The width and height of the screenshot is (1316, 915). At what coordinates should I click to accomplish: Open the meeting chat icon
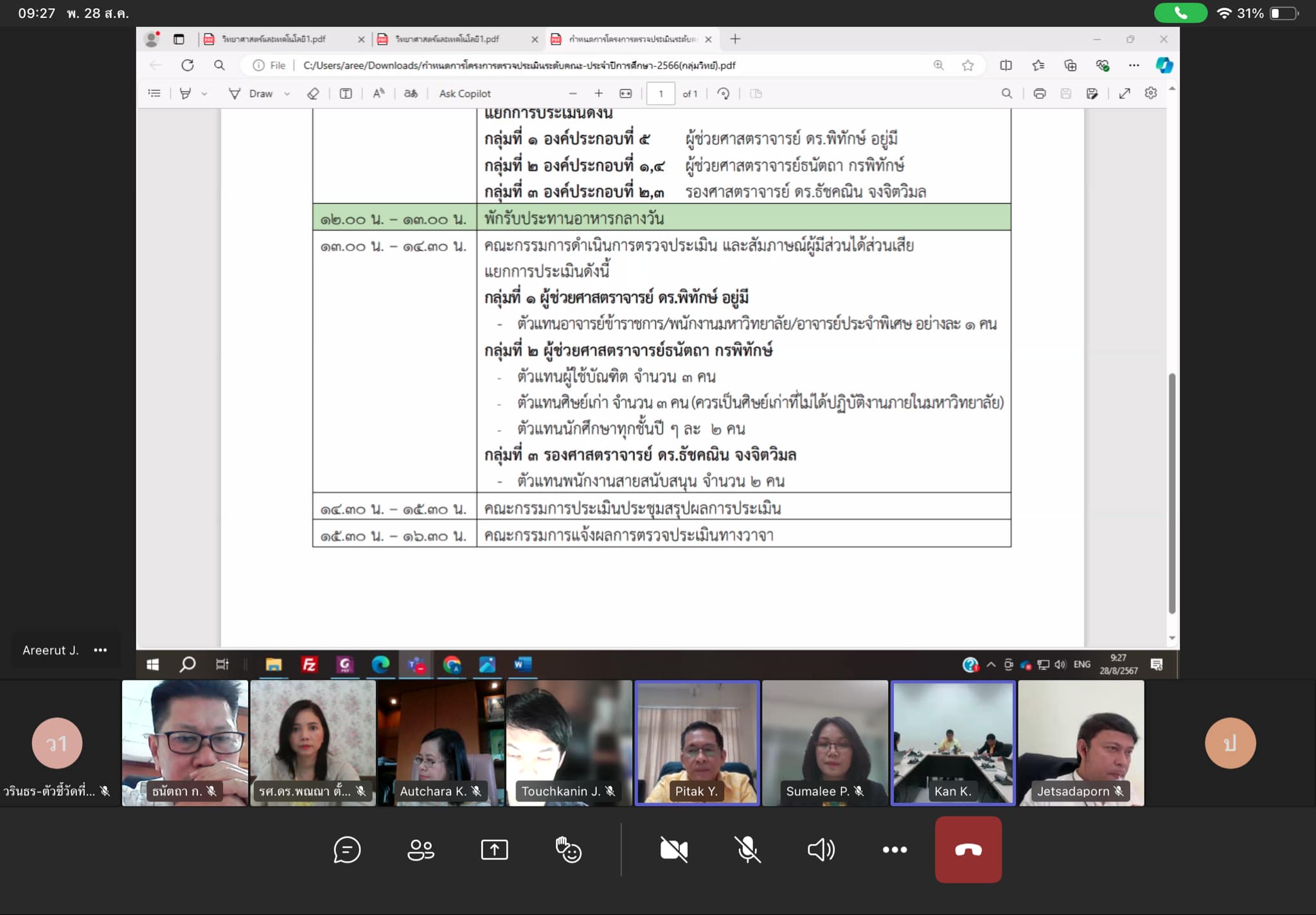tap(347, 849)
